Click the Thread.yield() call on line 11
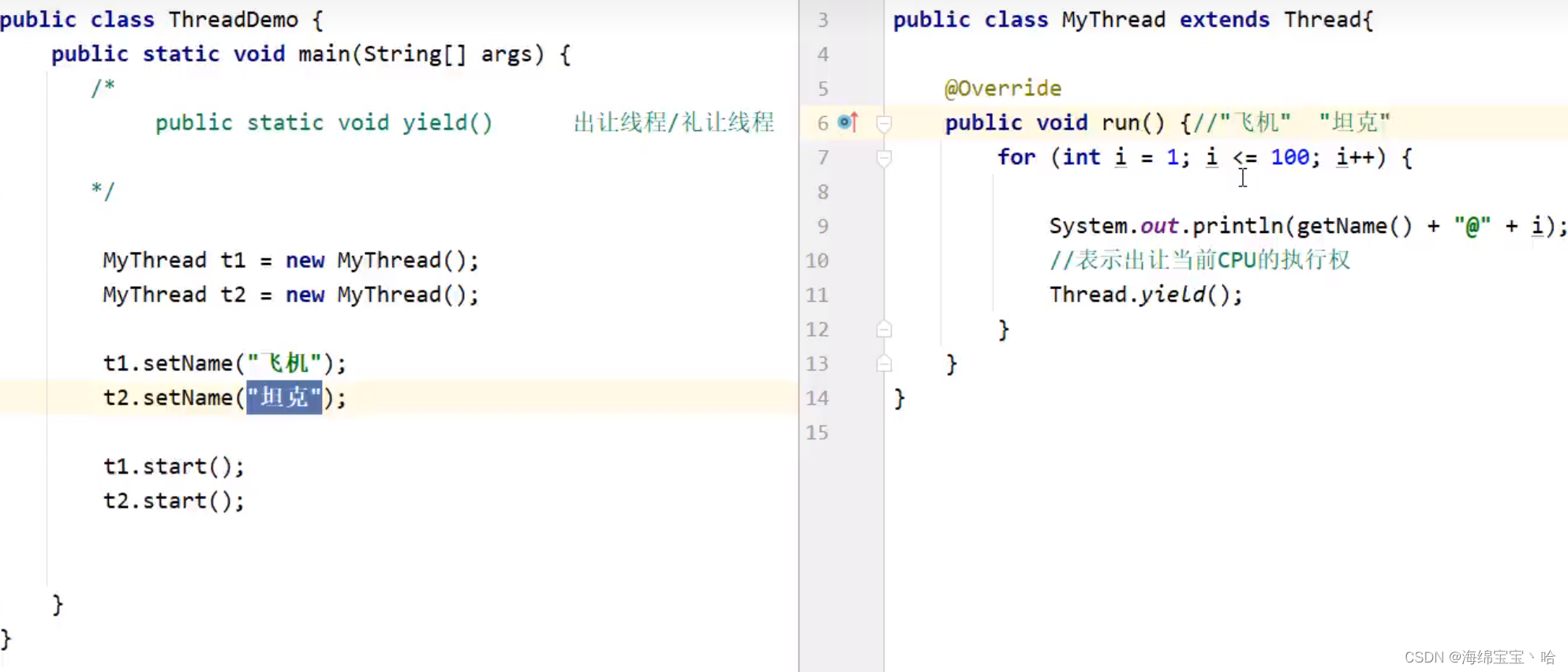Screen dimensions: 1568x672 click(1146, 295)
